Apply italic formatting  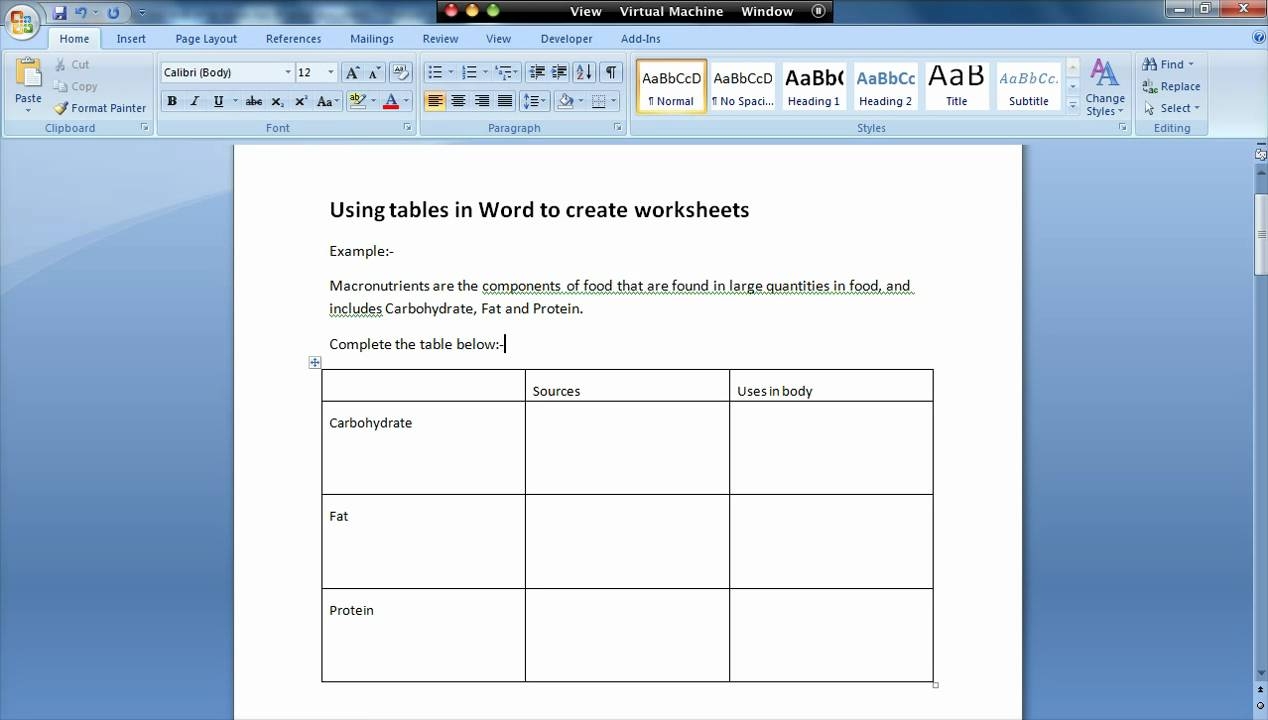tap(195, 100)
